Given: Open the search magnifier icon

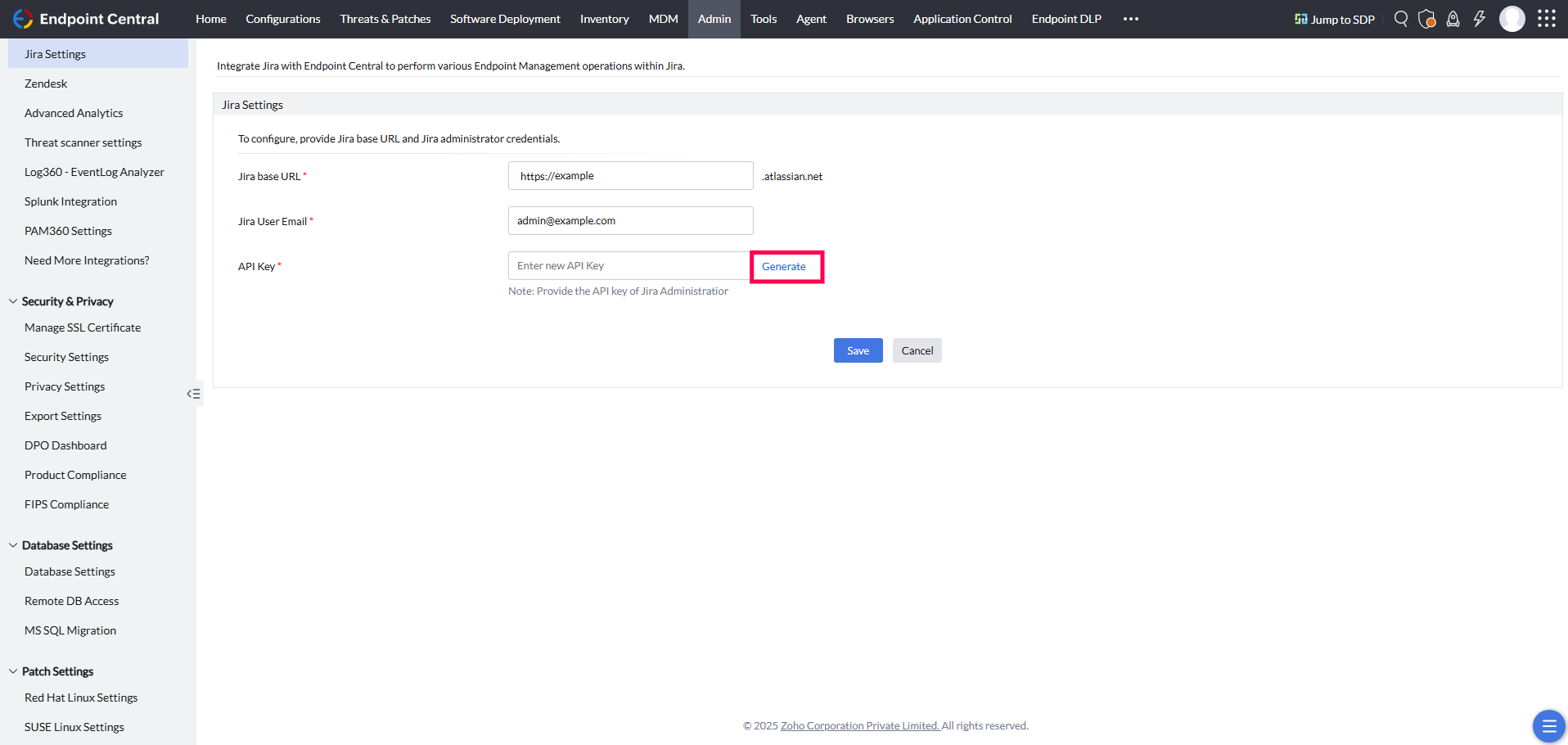Looking at the screenshot, I should tap(1401, 19).
